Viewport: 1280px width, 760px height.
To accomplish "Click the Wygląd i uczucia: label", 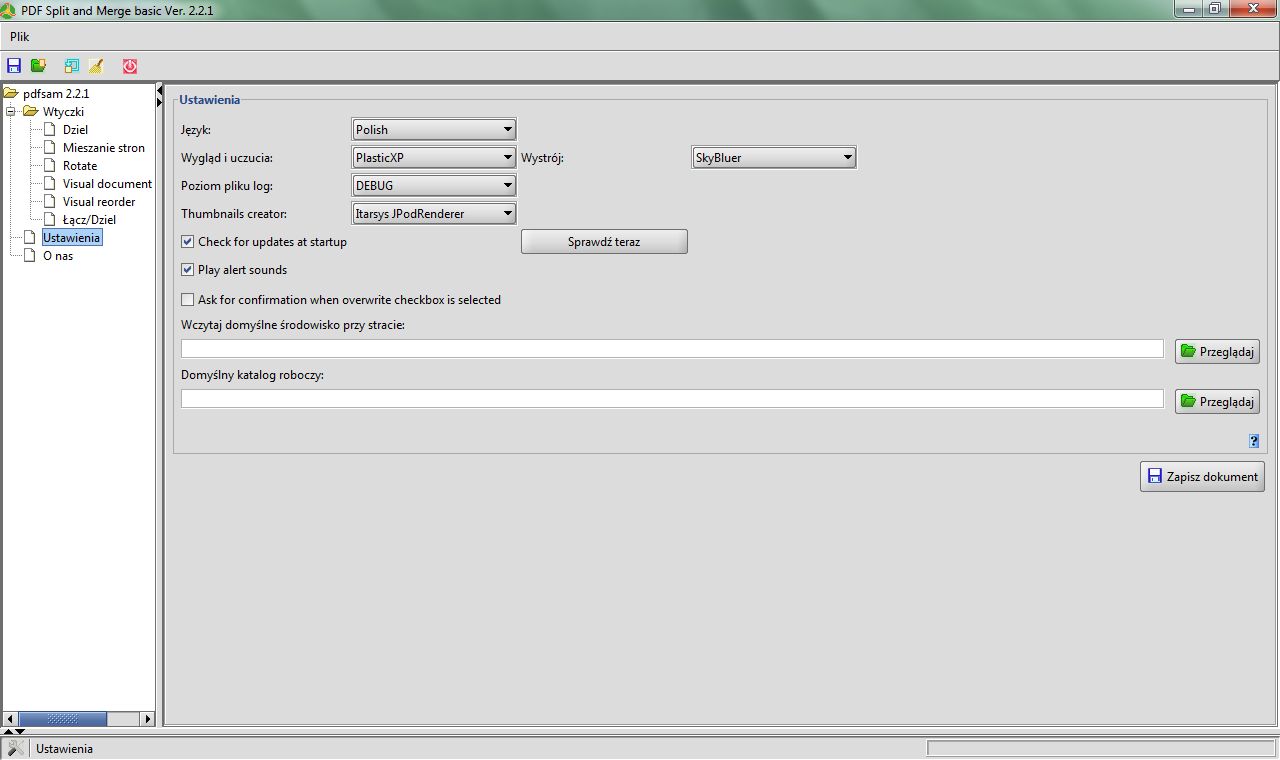I will tap(227, 158).
